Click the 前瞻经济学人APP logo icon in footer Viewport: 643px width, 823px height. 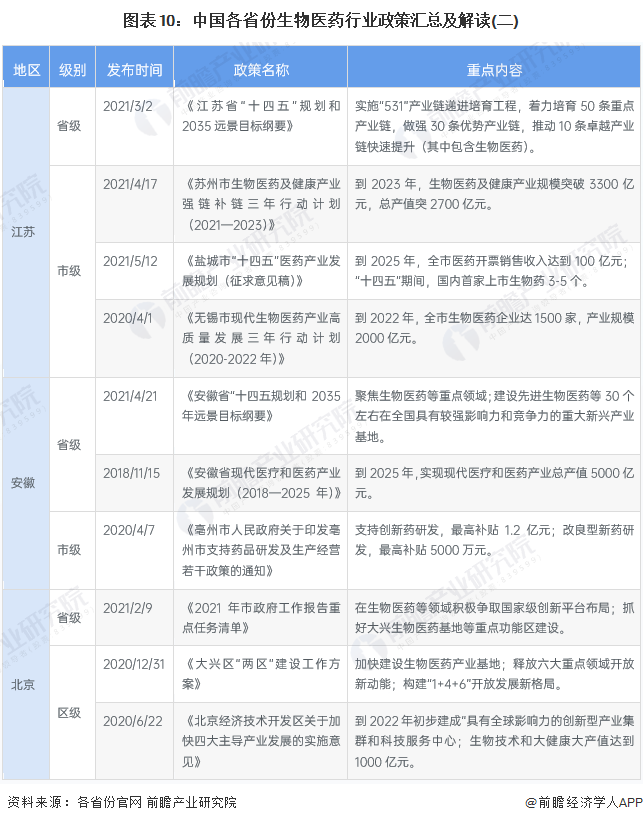tap(532, 802)
